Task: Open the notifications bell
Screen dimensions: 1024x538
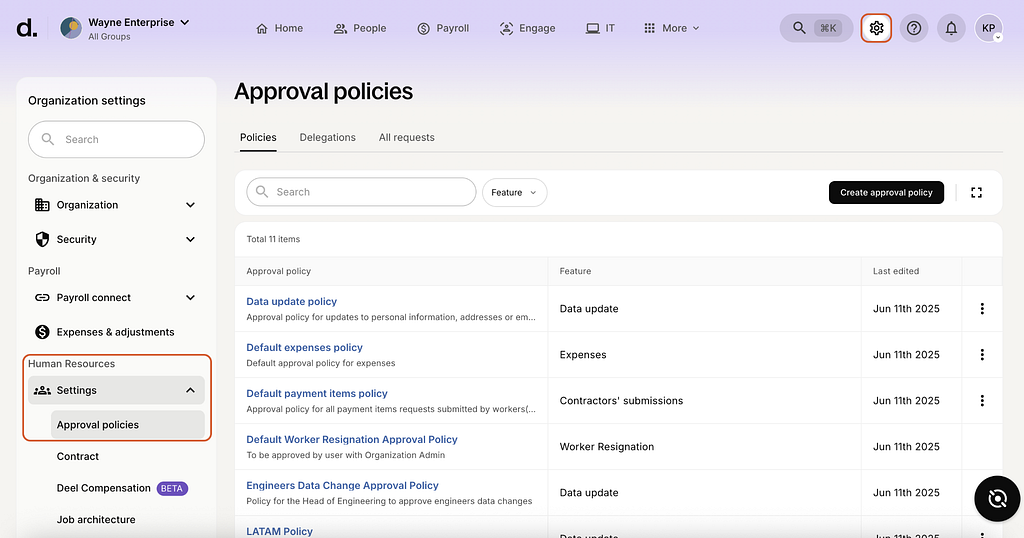Action: pyautogui.click(x=952, y=28)
